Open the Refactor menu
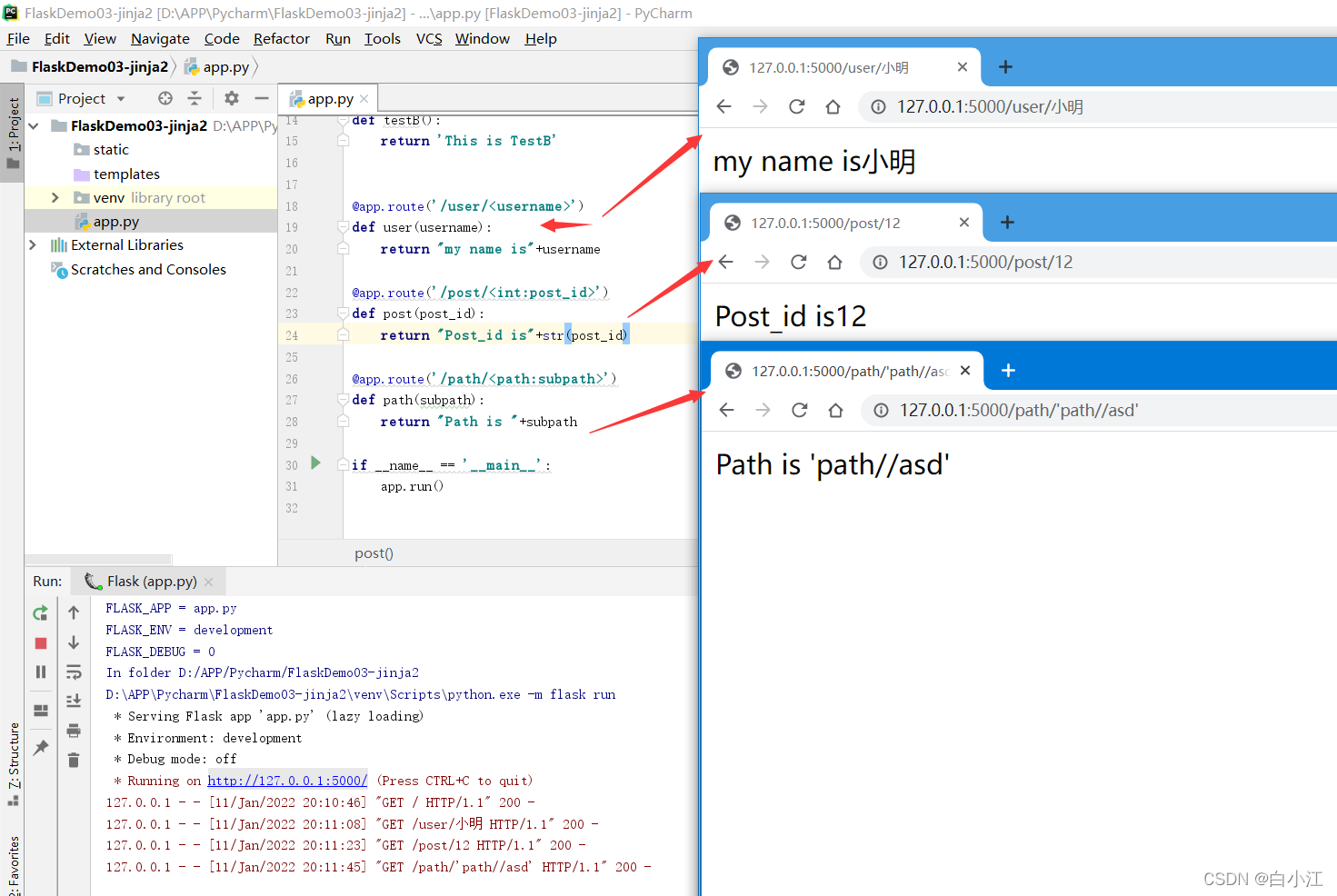 [x=282, y=38]
